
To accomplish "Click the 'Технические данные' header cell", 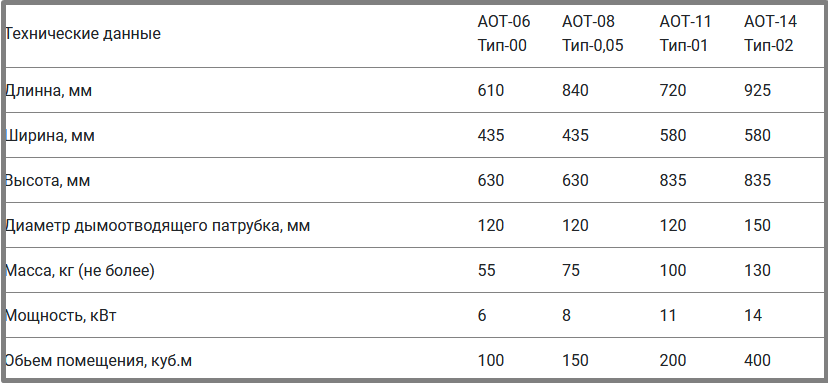I will coord(83,34).
